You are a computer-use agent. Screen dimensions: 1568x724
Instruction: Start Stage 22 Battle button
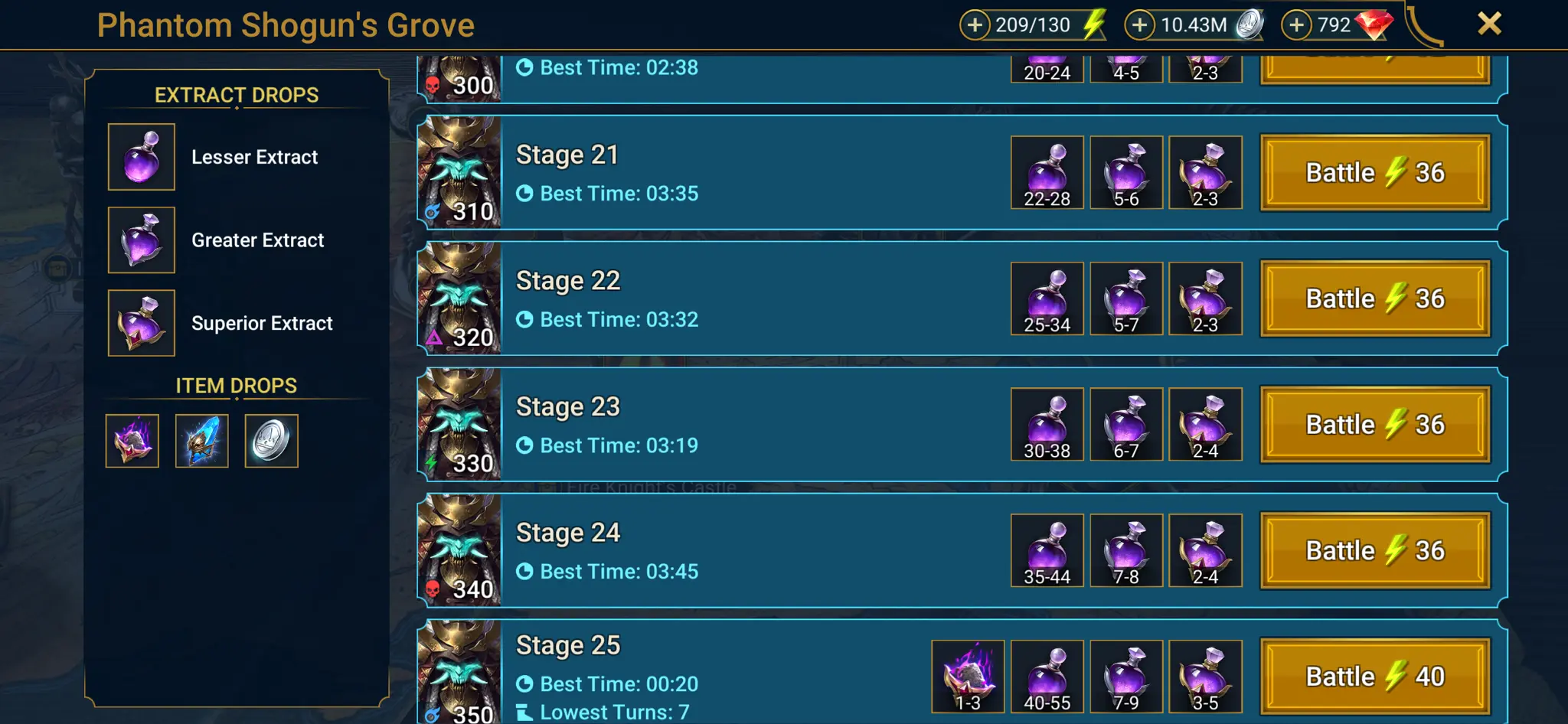(x=1375, y=298)
